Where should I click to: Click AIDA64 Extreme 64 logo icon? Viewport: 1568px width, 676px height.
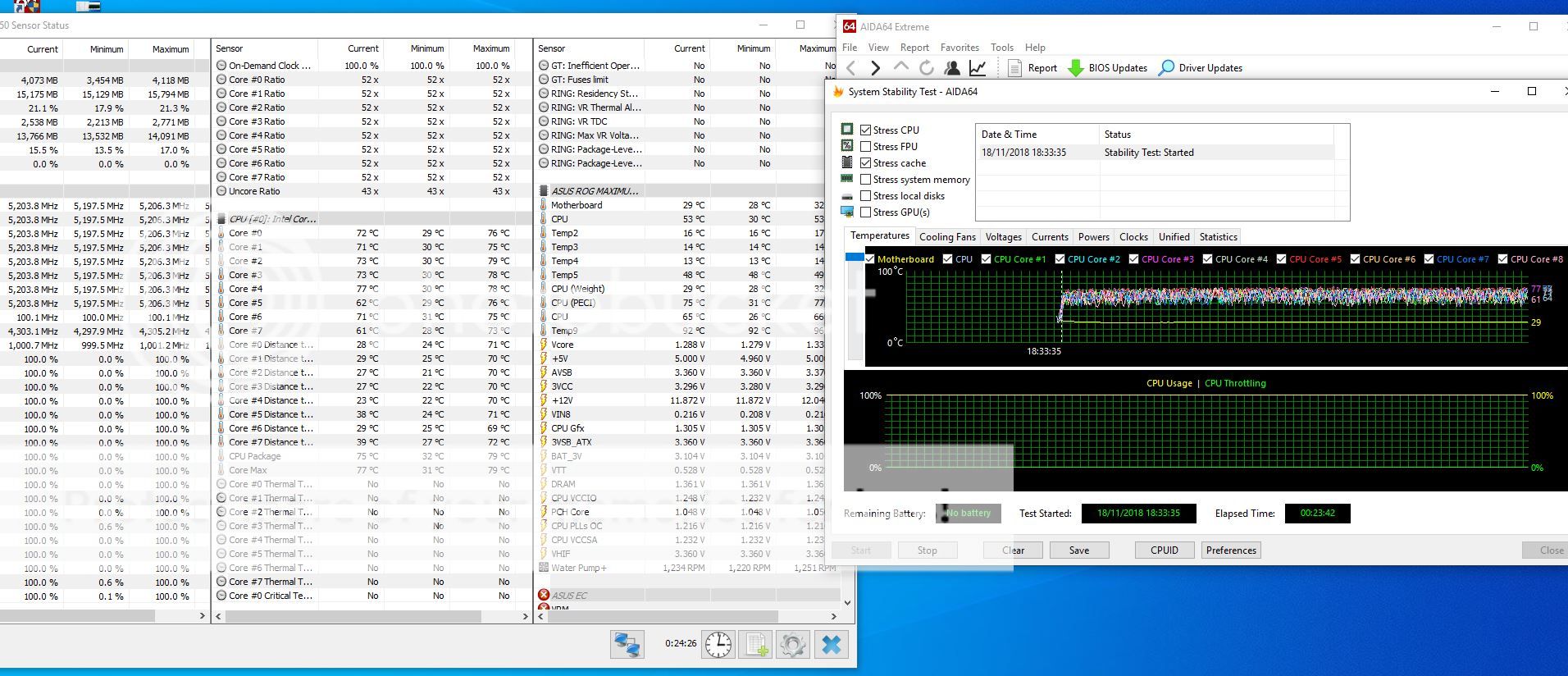click(850, 26)
